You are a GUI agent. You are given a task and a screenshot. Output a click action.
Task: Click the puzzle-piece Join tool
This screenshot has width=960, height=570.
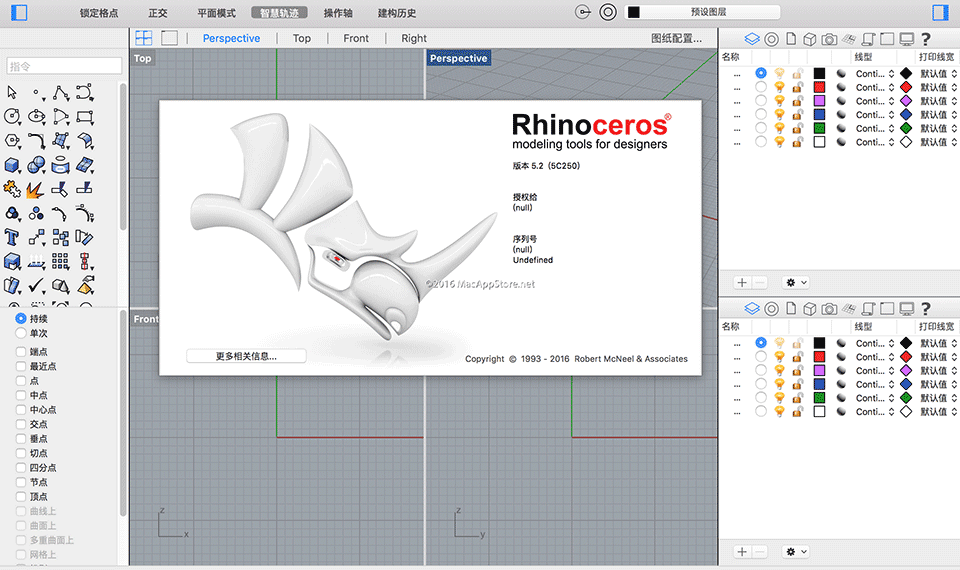(12, 189)
